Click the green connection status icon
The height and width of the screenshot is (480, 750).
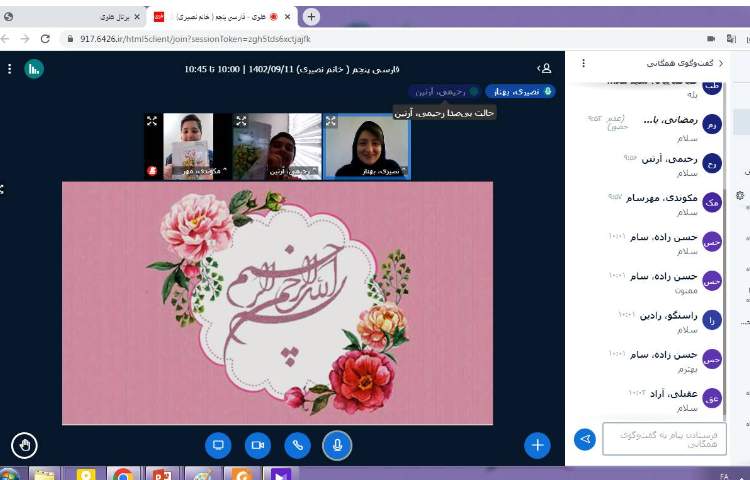click(34, 68)
